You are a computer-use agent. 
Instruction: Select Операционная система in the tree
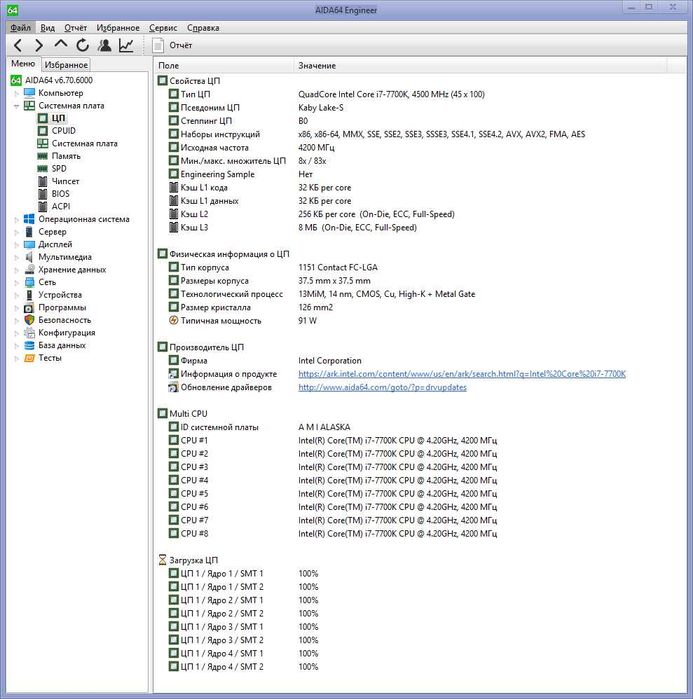point(77,219)
